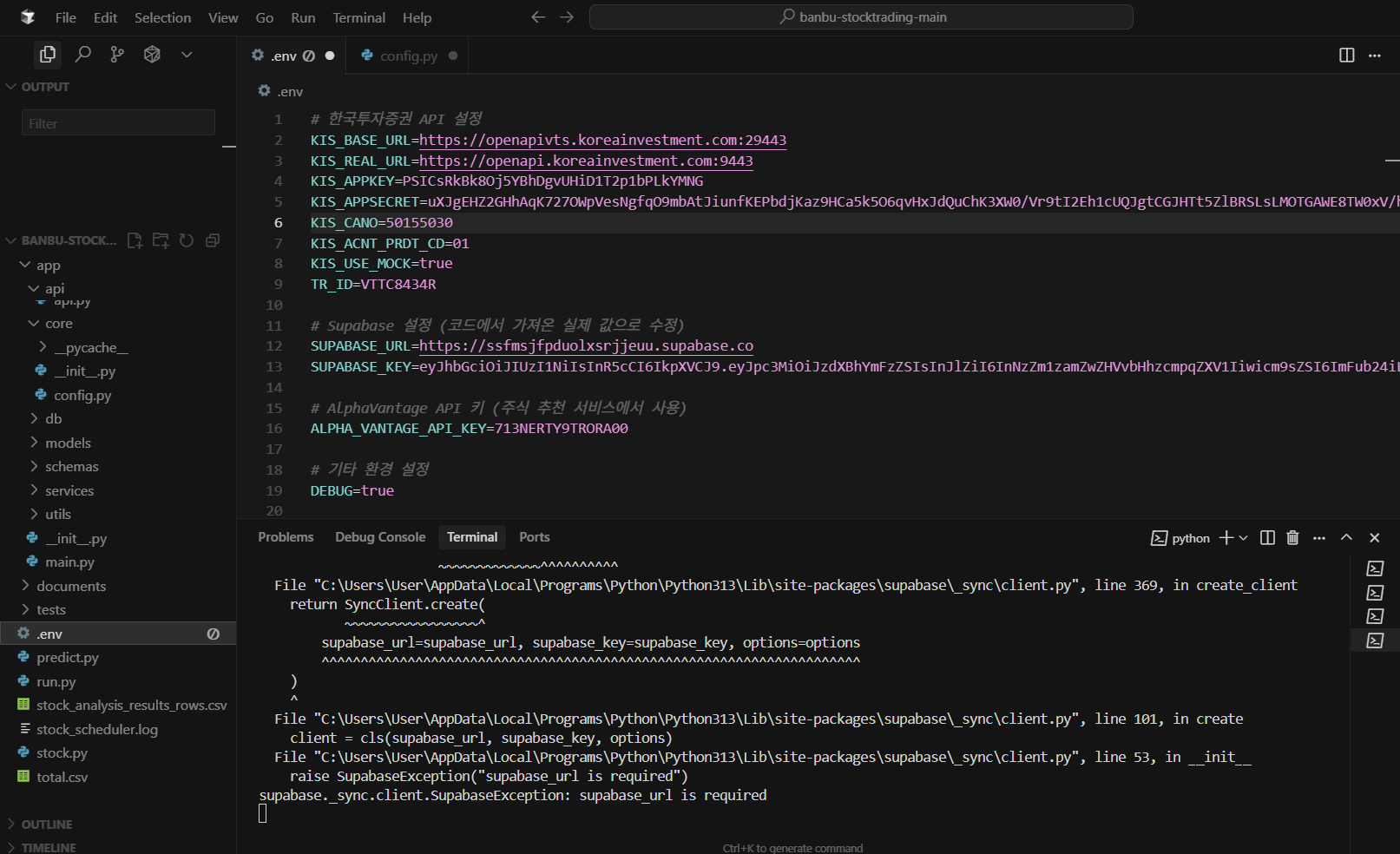Collapse all folders in explorer
Image resolution: width=1400 pixels, height=854 pixels.
tap(213, 240)
